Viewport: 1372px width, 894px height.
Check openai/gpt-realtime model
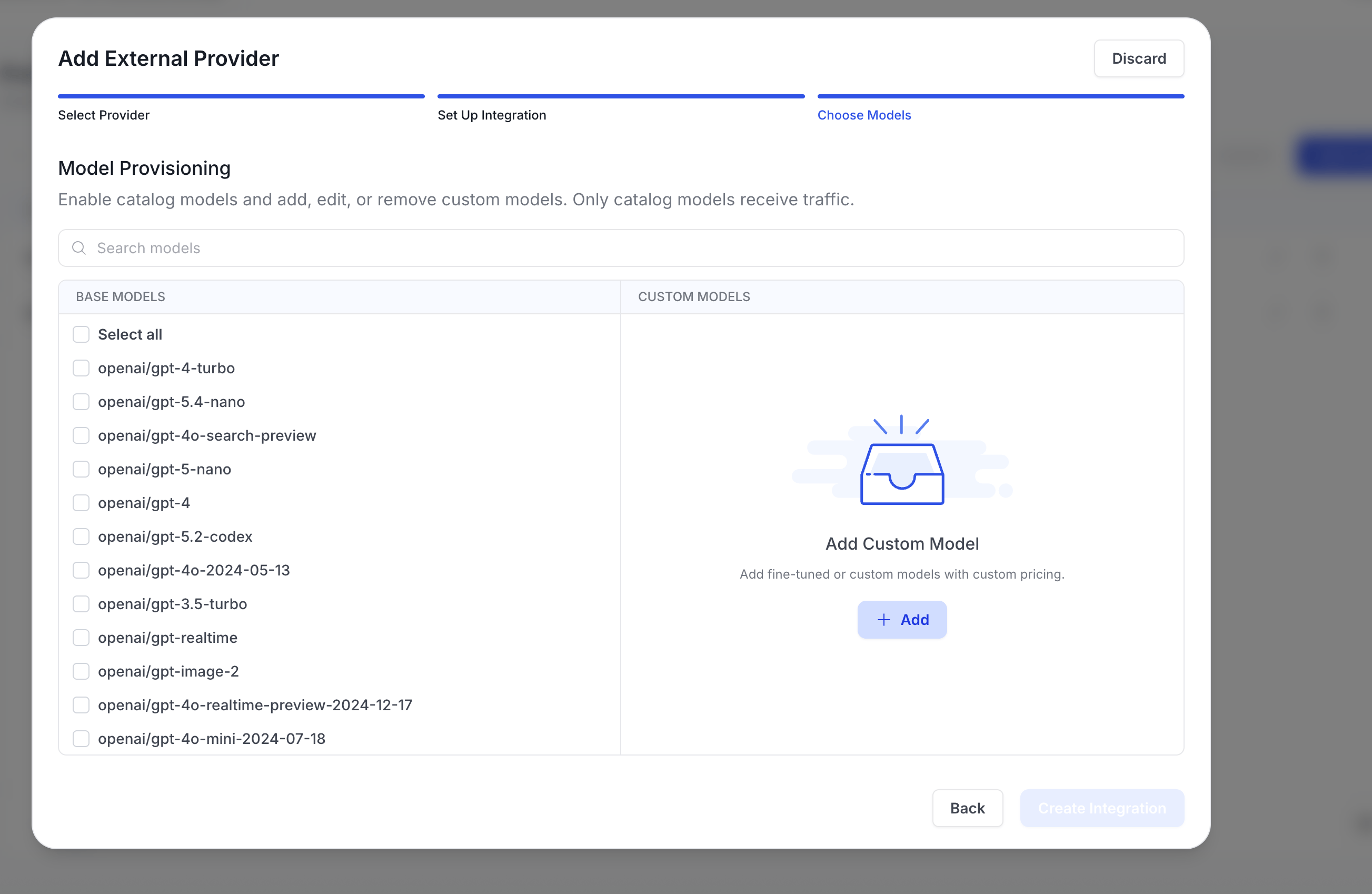81,638
